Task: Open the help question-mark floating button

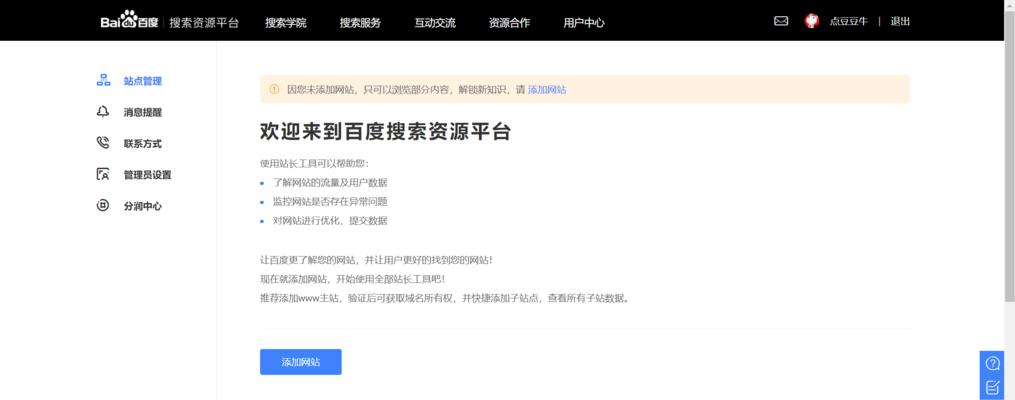Action: [x=992, y=363]
